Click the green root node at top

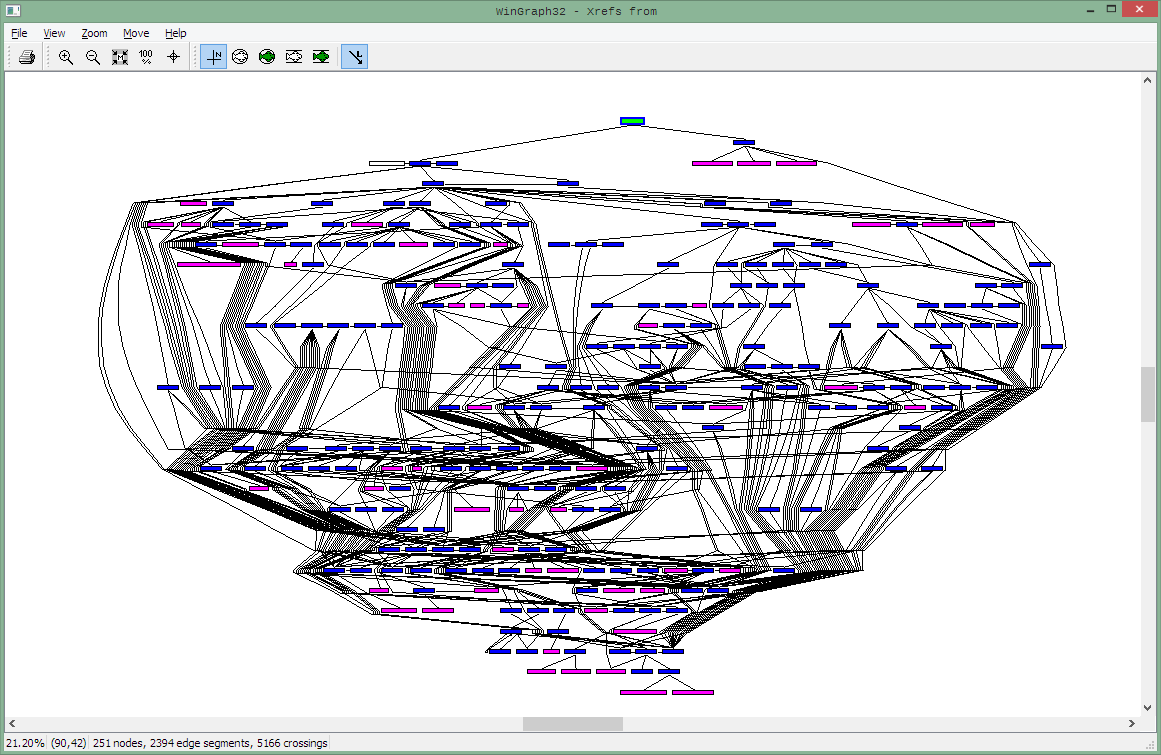point(632,121)
